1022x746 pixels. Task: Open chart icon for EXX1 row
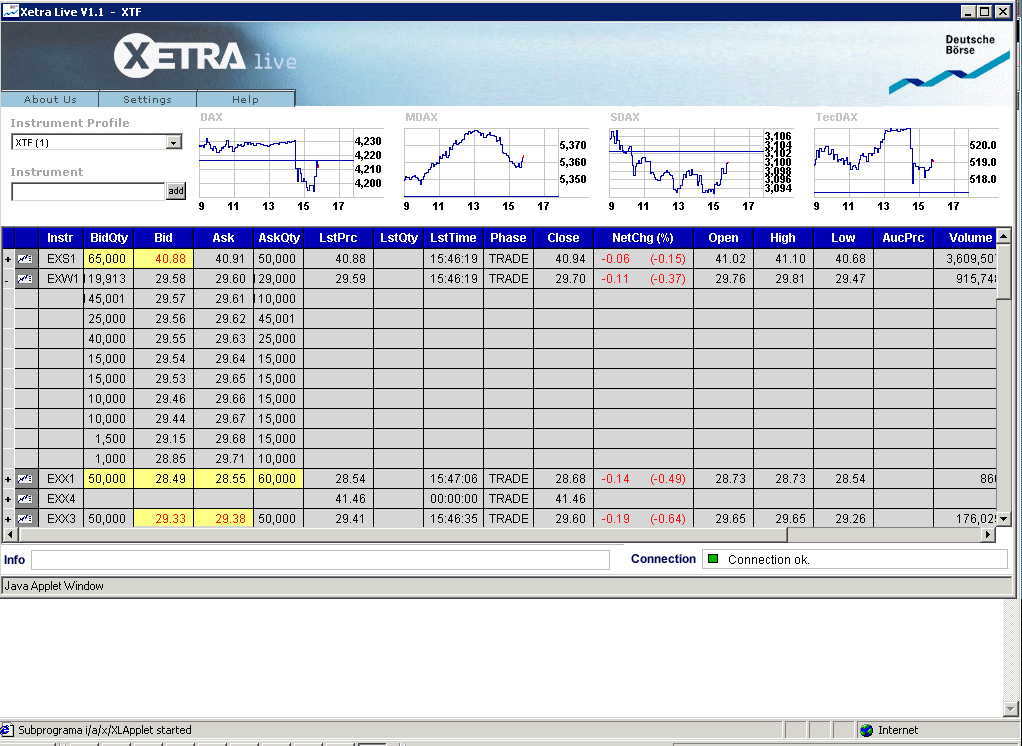tap(25, 479)
